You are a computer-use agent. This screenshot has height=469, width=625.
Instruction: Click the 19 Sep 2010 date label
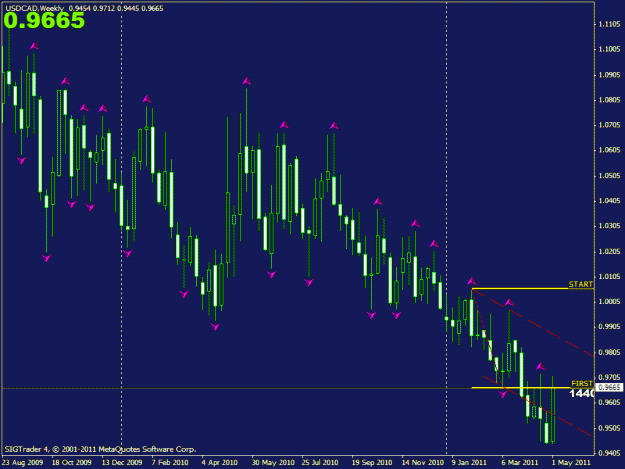click(372, 463)
